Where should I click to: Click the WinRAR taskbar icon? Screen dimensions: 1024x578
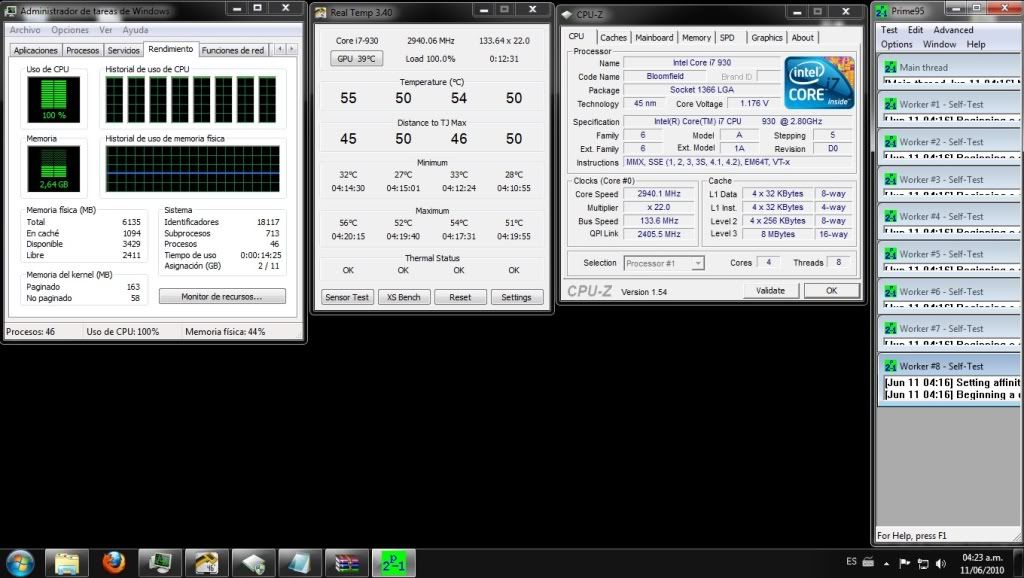346,563
